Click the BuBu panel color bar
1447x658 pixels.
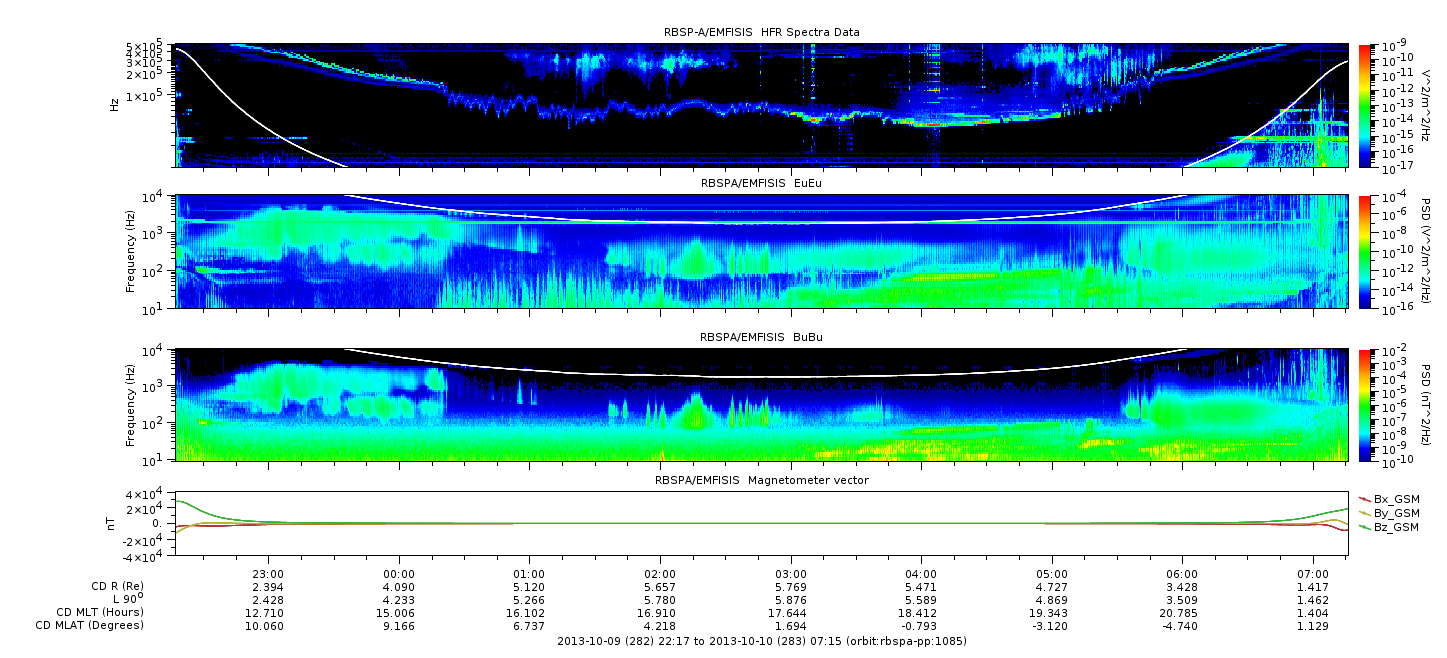click(1364, 405)
